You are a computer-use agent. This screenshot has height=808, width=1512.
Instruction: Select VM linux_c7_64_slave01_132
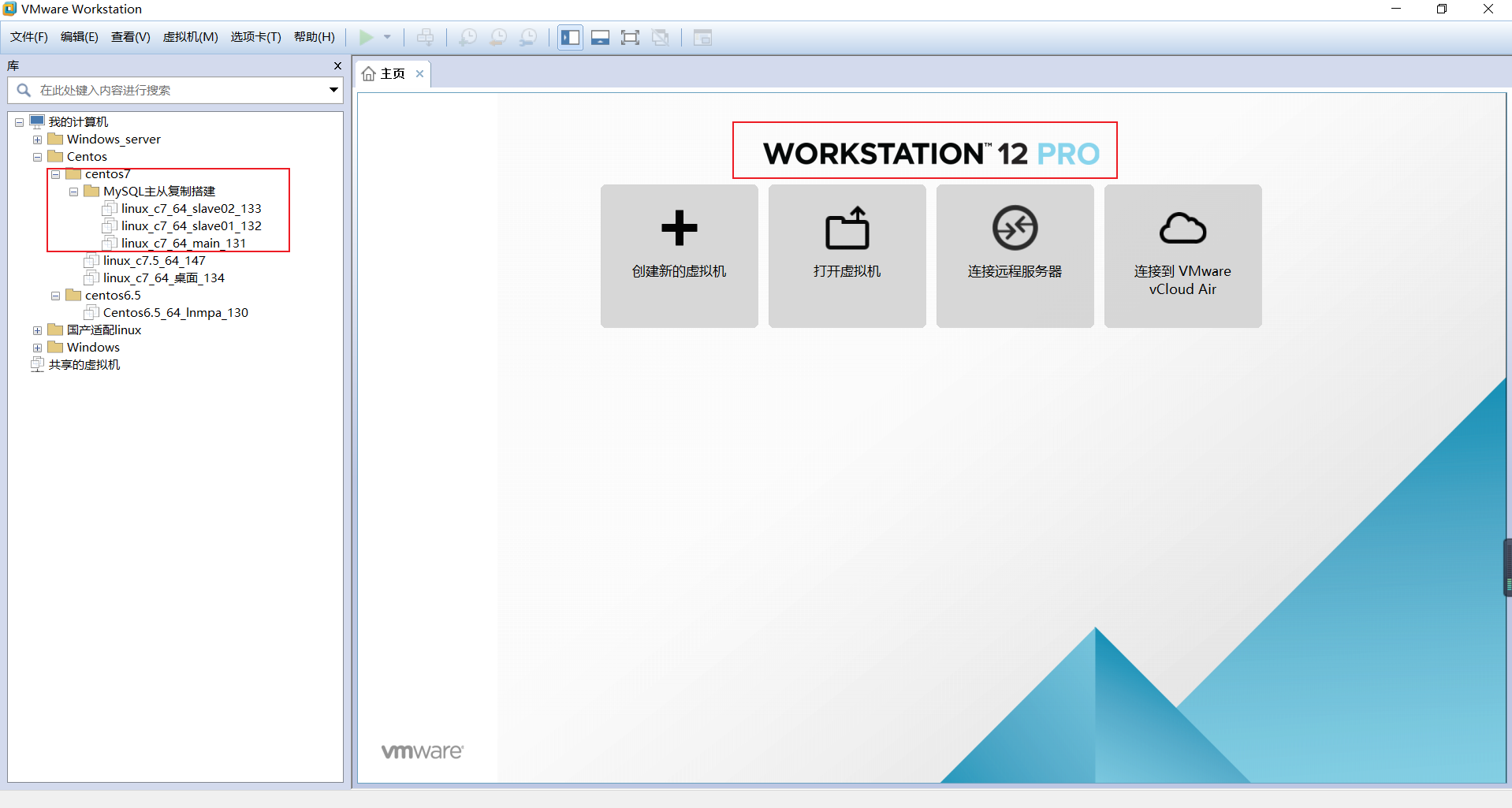tap(191, 226)
